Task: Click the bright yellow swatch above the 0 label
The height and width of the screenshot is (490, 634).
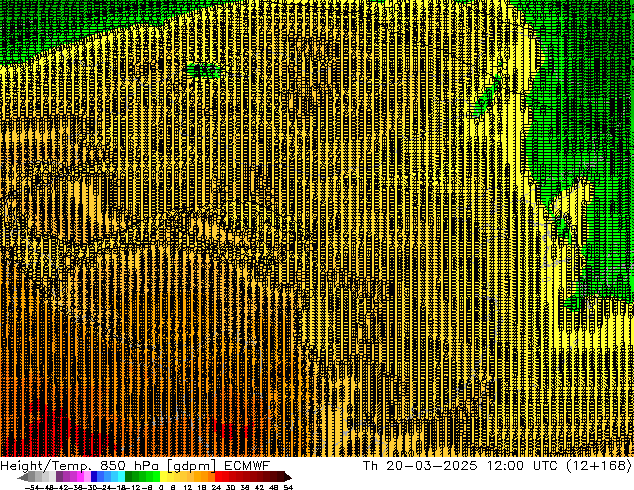Action: pos(163,477)
